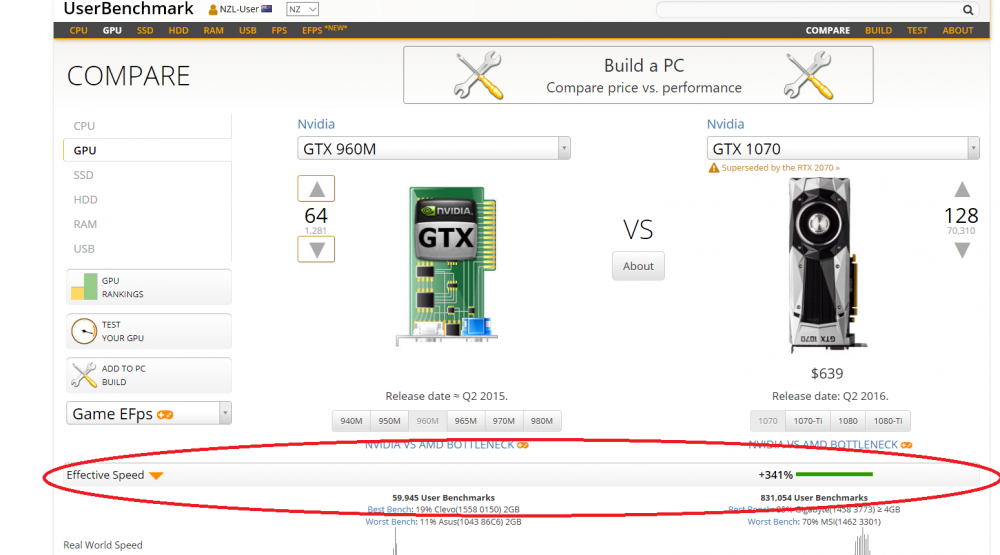Click the Real World Speed label

tap(103, 545)
